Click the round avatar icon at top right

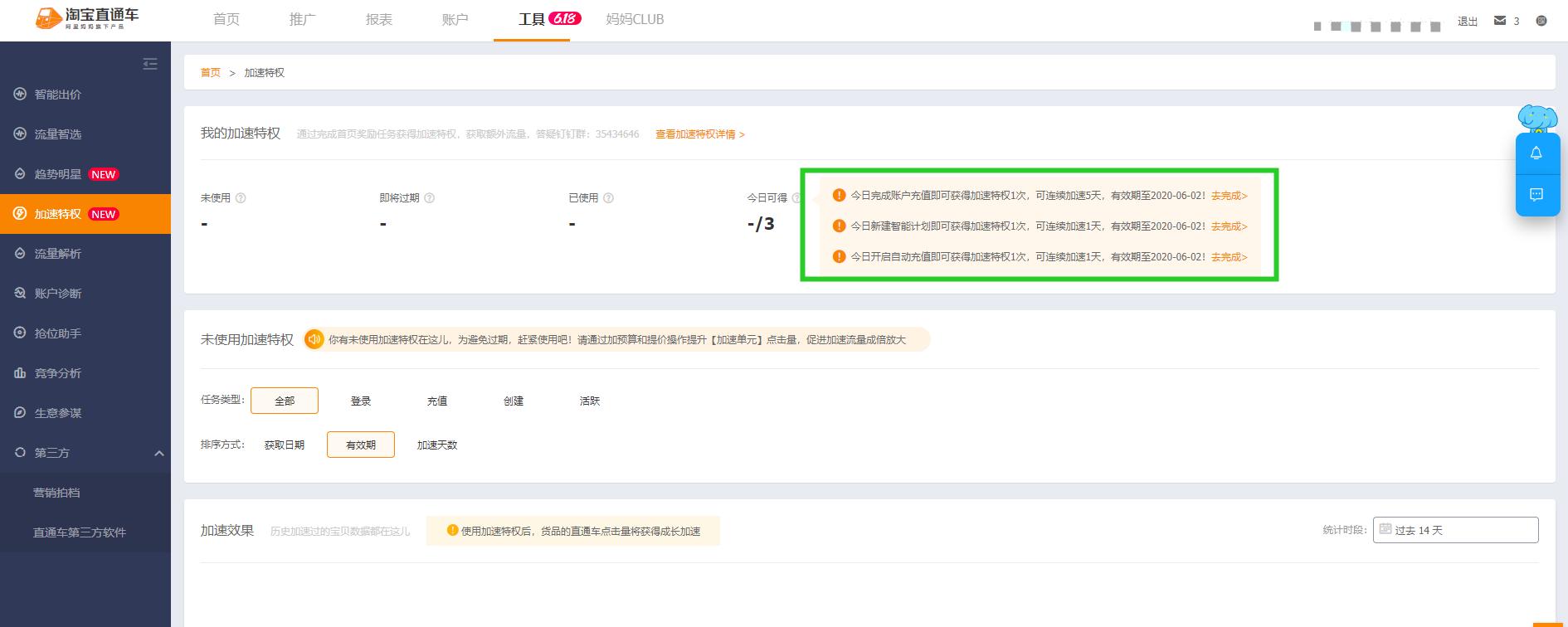click(x=1541, y=21)
